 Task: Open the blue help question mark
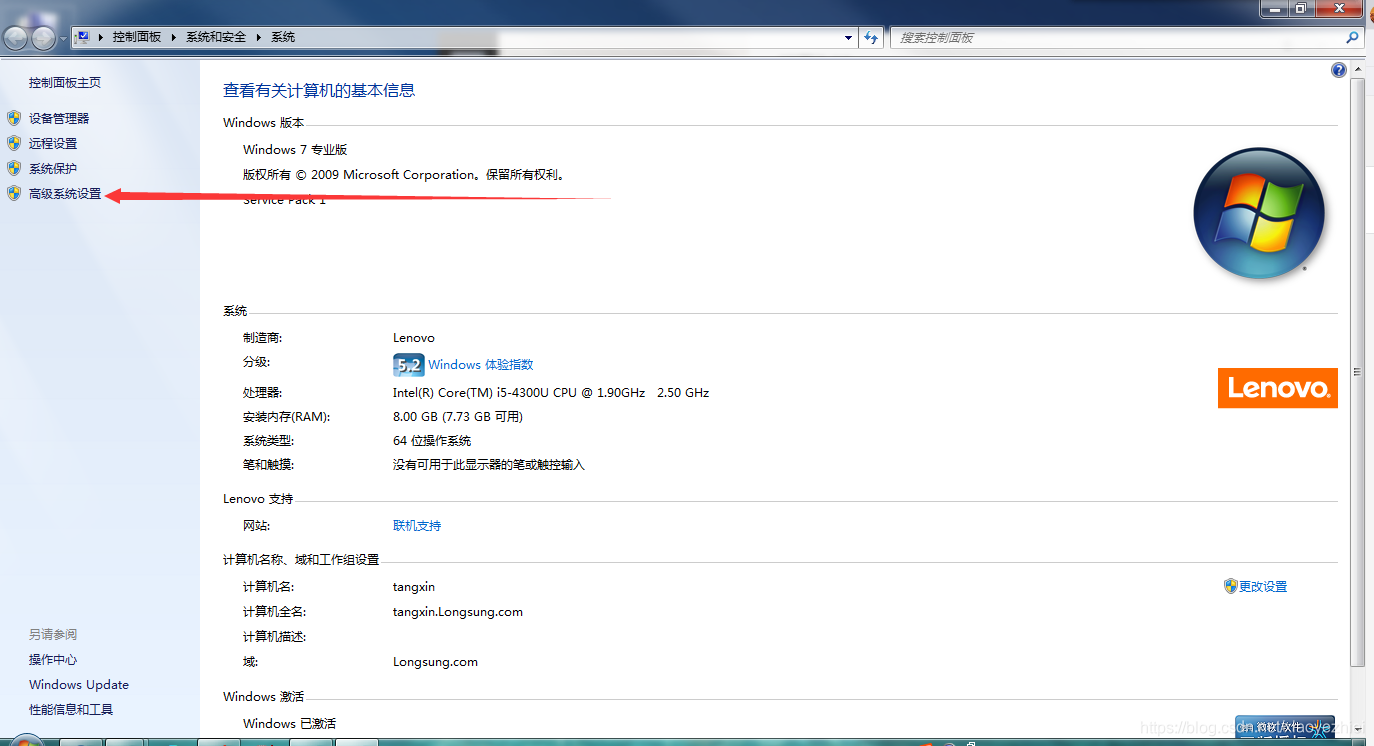click(x=1339, y=70)
